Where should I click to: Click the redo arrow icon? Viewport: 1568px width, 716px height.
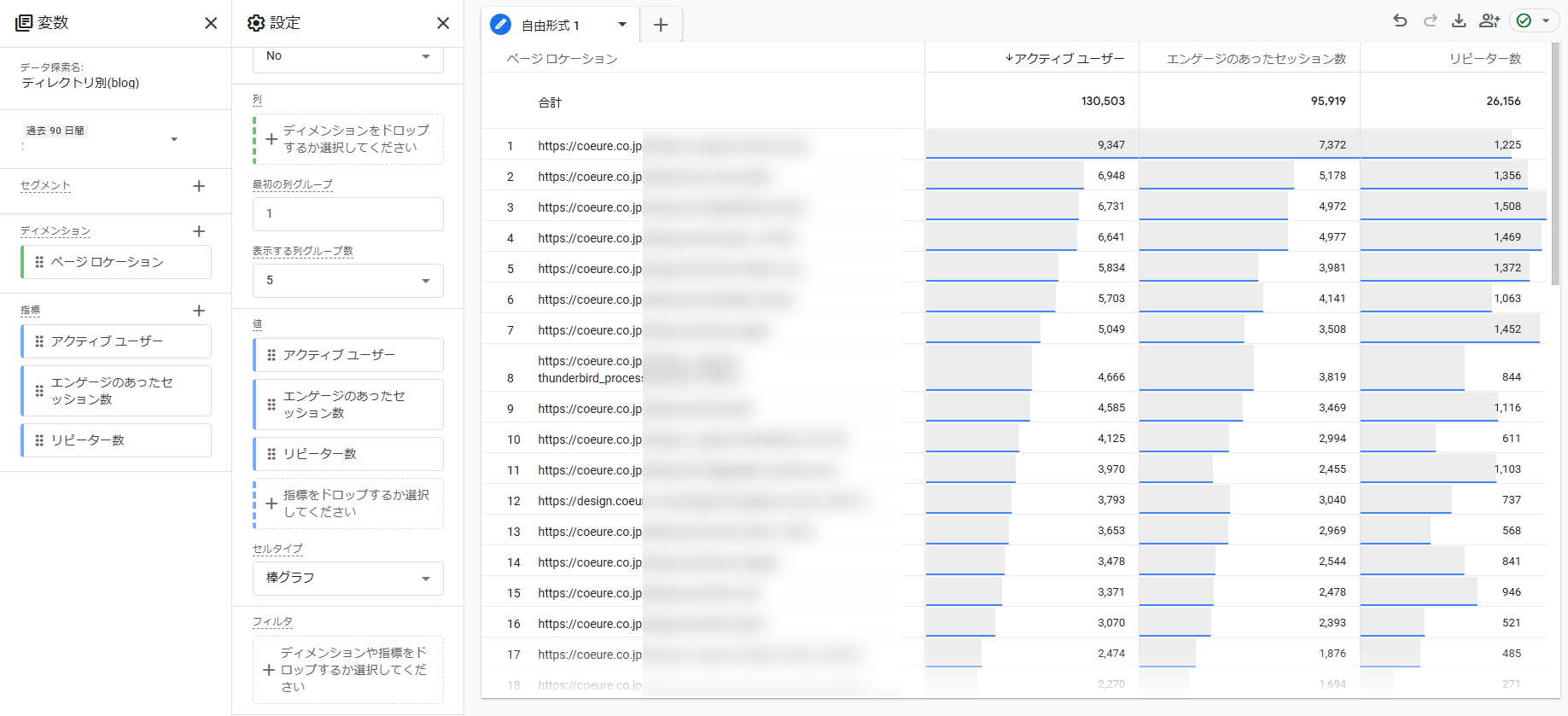1430,20
